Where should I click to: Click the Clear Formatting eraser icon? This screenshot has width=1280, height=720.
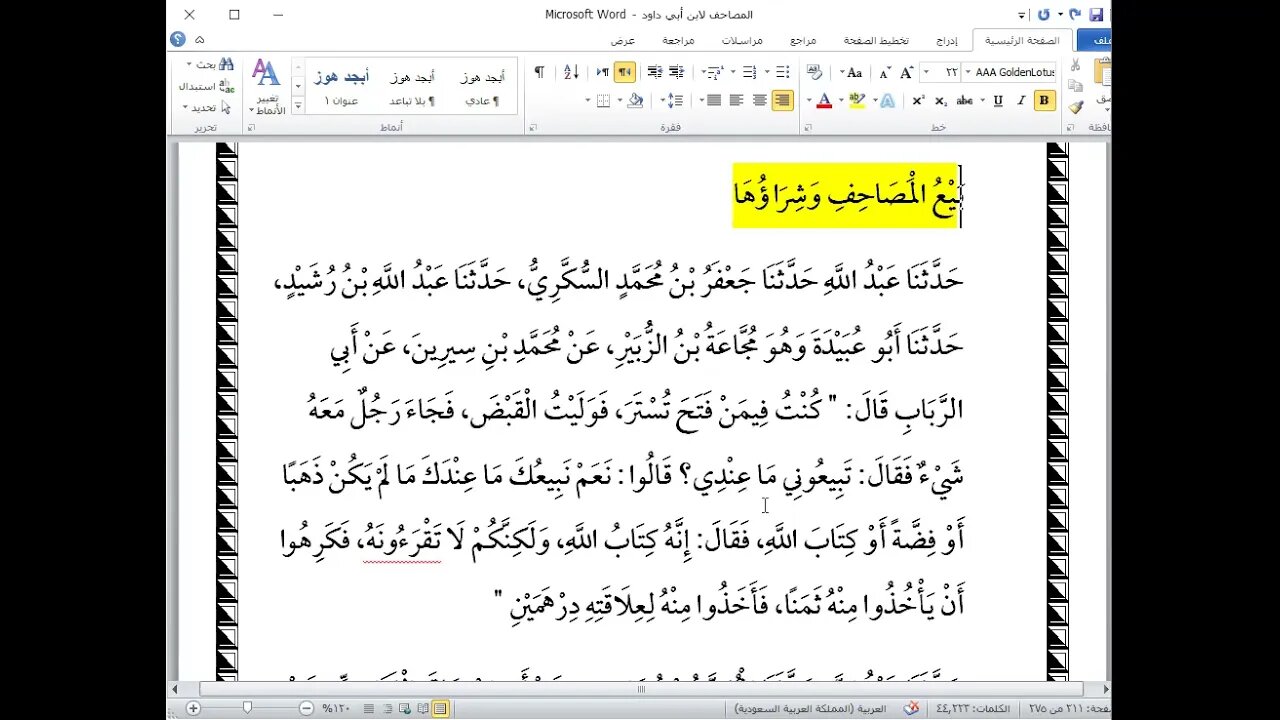click(x=815, y=73)
